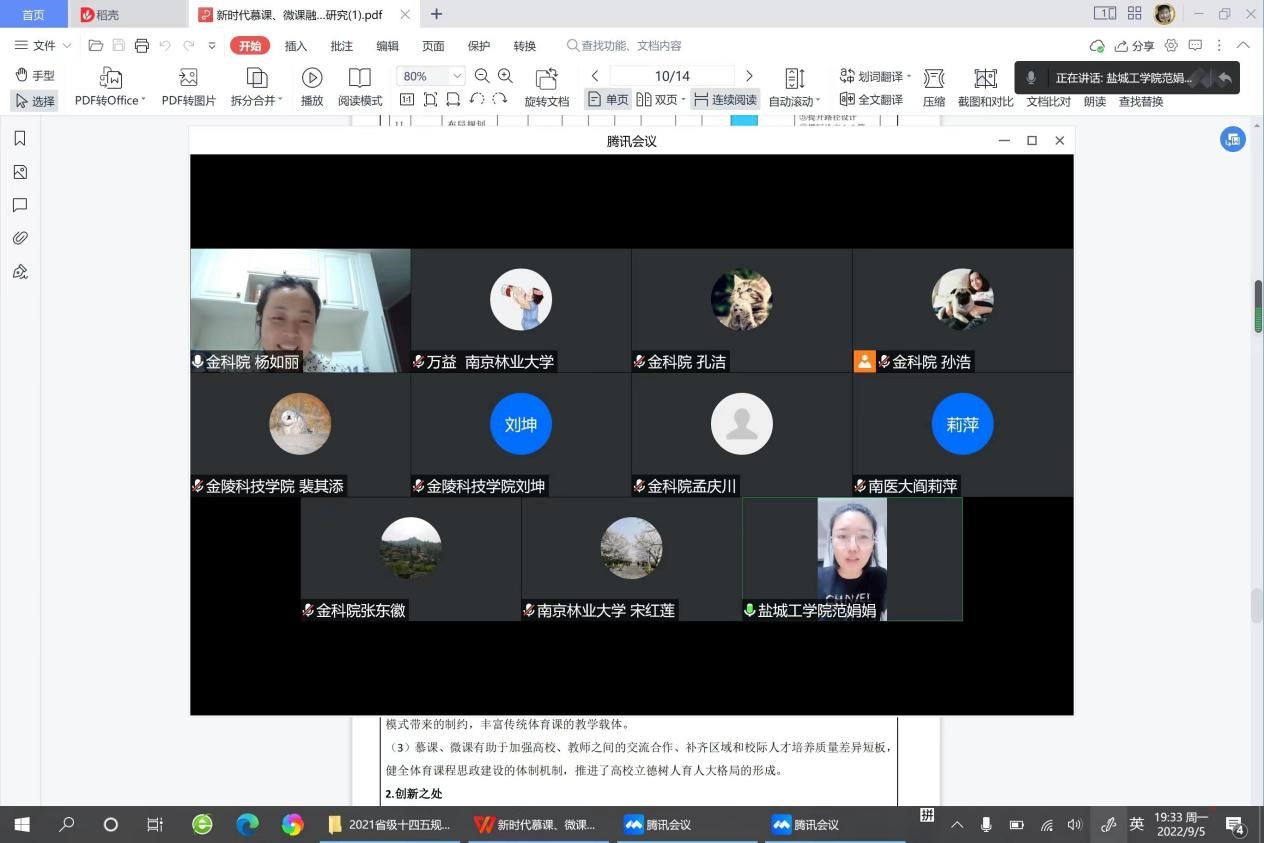The image size is (1264, 843).
Task: Expand the 拆分合并 dropdown
Action: [x=280, y=101]
